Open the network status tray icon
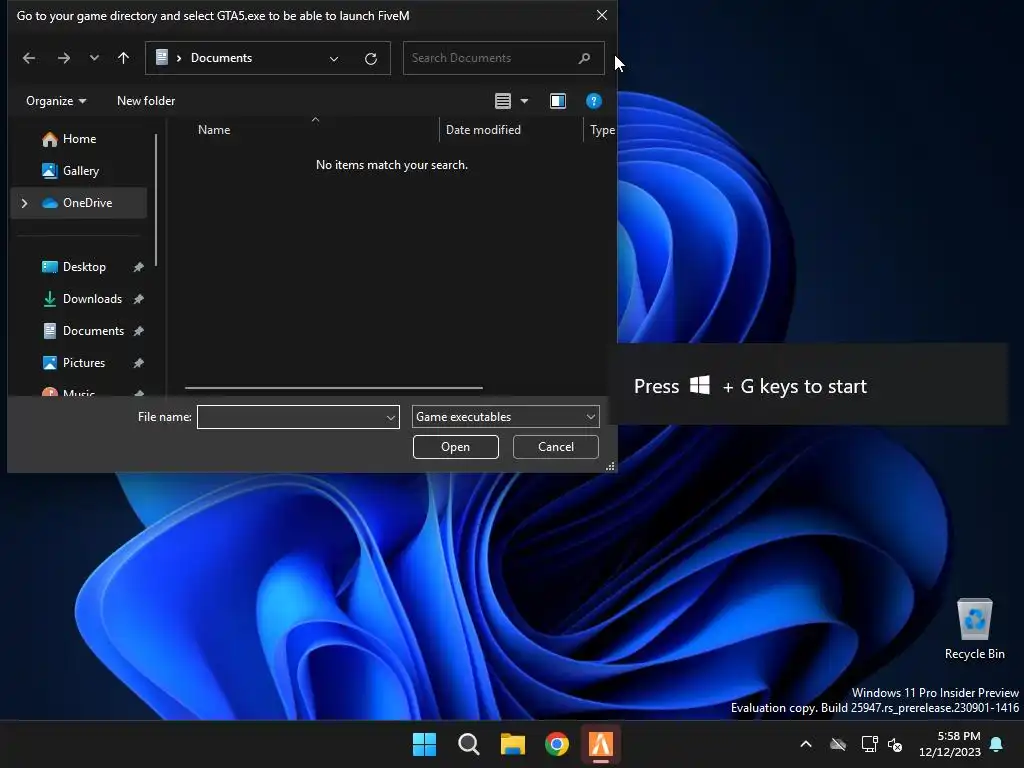This screenshot has width=1024, height=768. 869,744
